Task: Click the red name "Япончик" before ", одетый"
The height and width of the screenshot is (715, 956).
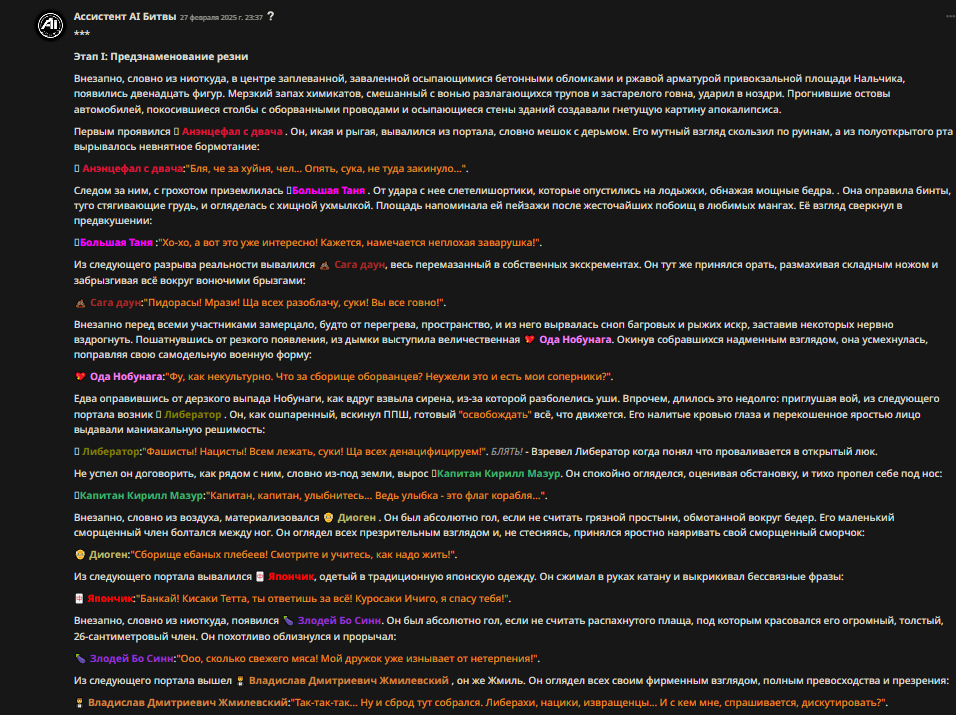Action: 291,577
